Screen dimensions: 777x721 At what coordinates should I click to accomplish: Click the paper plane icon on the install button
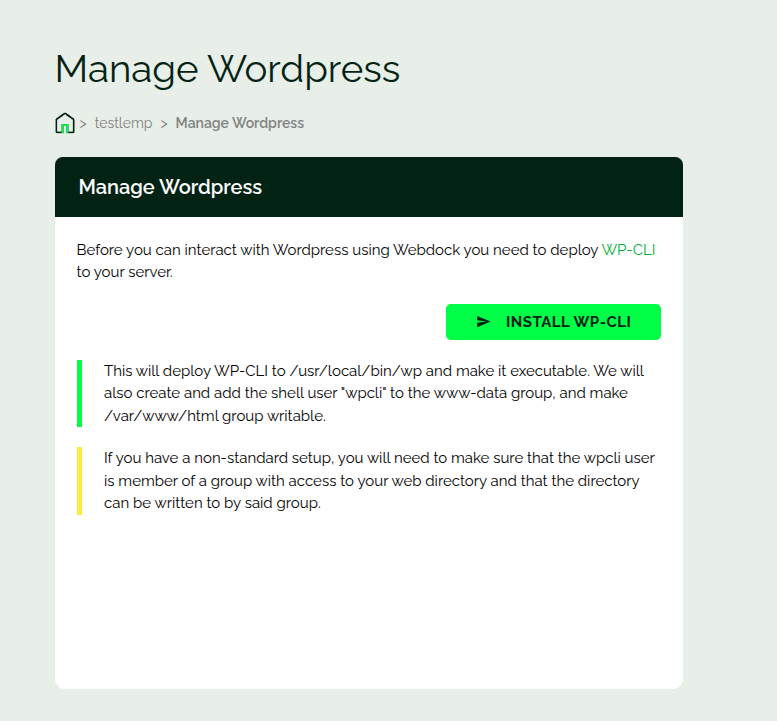coord(483,322)
